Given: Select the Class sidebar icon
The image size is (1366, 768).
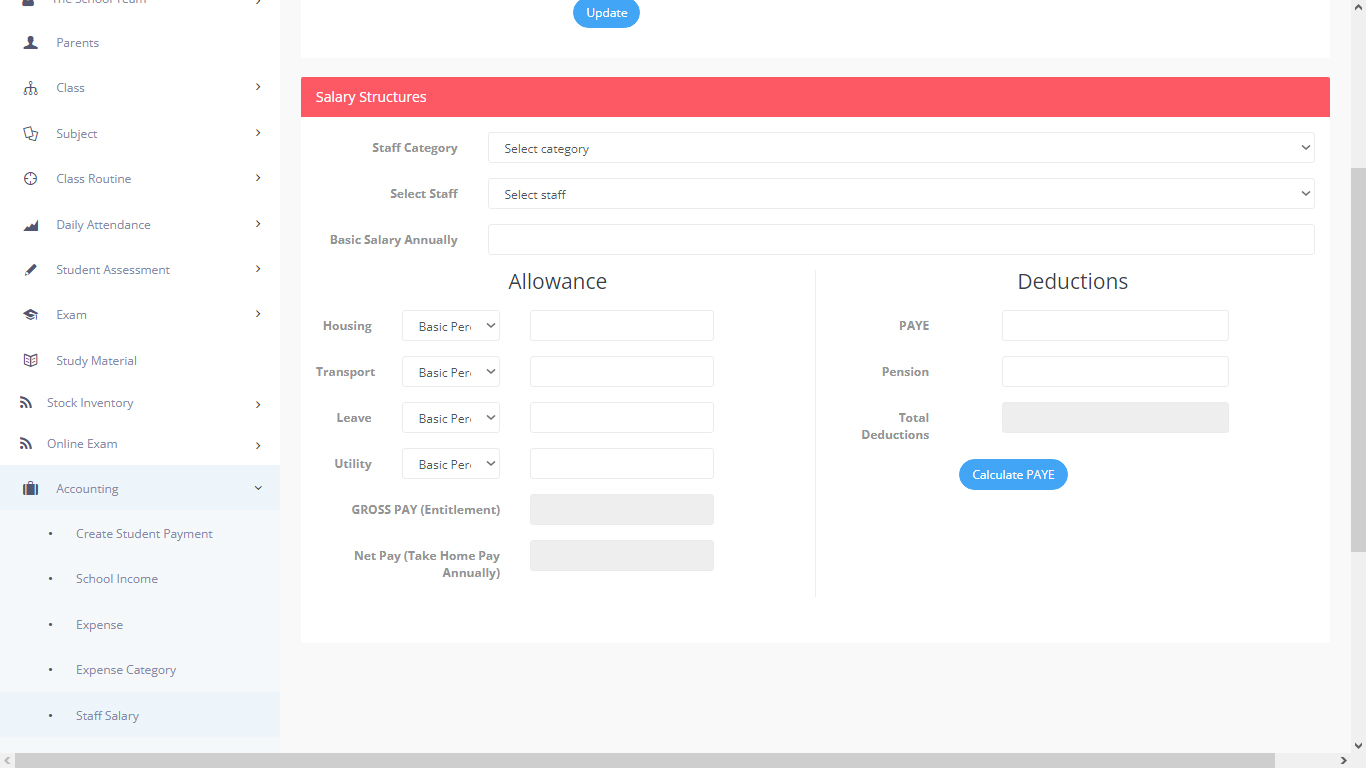Looking at the screenshot, I should pos(29,87).
